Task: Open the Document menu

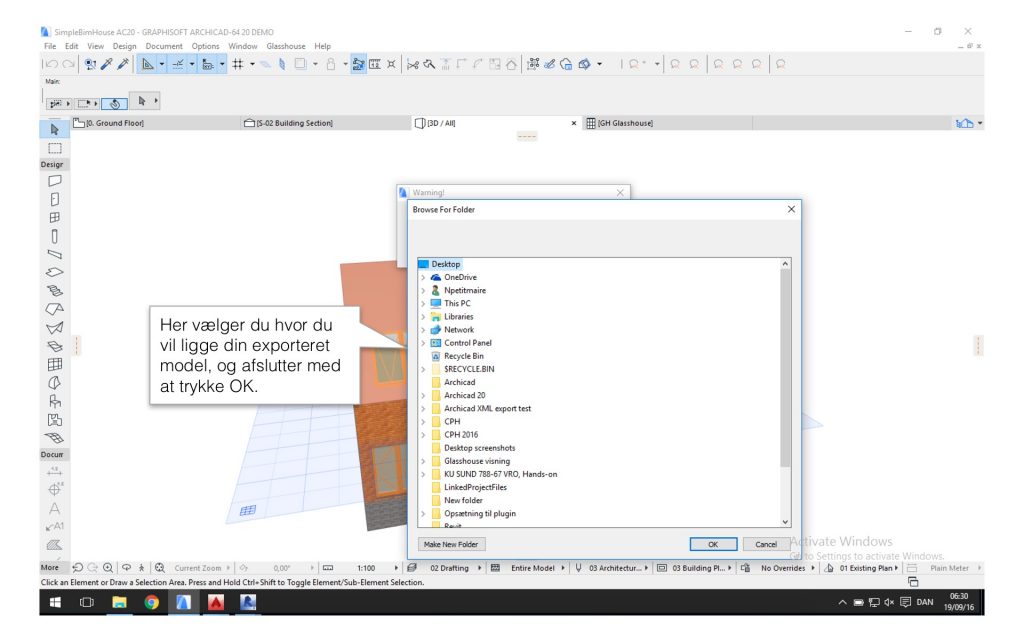Action: point(164,46)
